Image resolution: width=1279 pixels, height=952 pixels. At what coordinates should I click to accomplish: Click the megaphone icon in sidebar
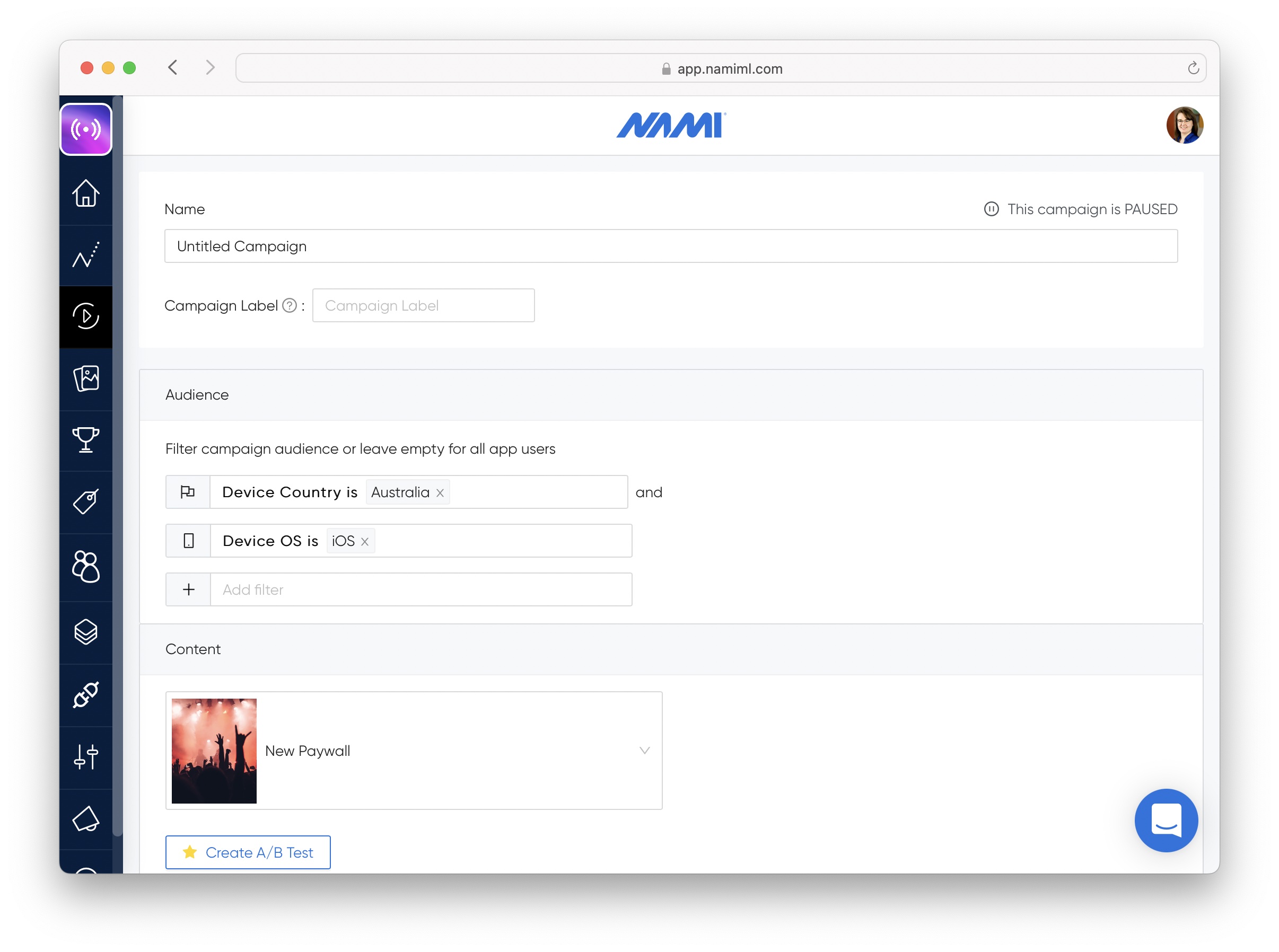(x=86, y=819)
